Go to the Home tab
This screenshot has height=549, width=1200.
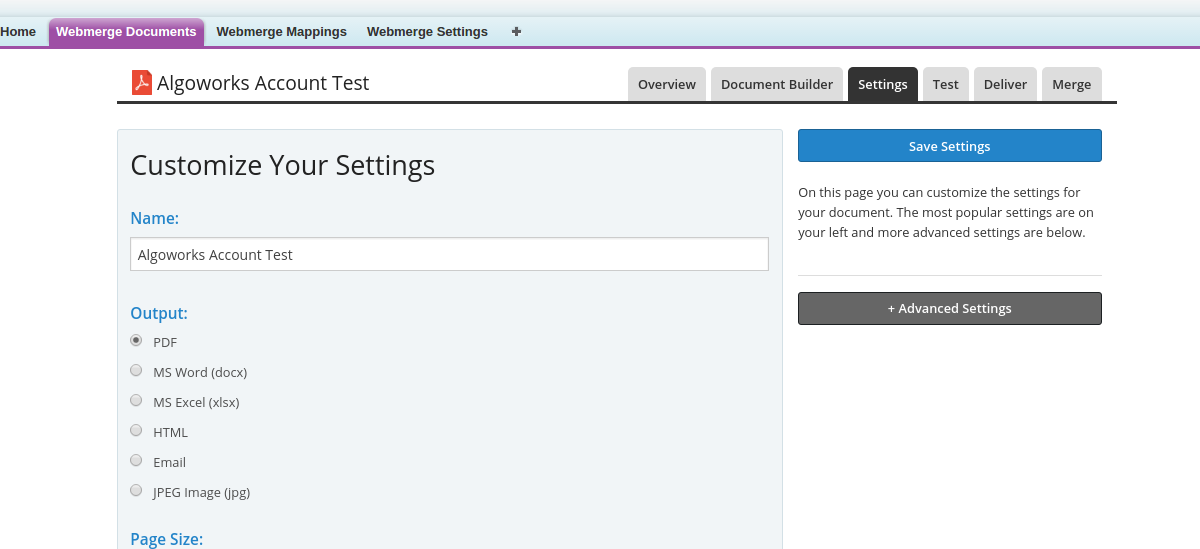click(x=18, y=32)
